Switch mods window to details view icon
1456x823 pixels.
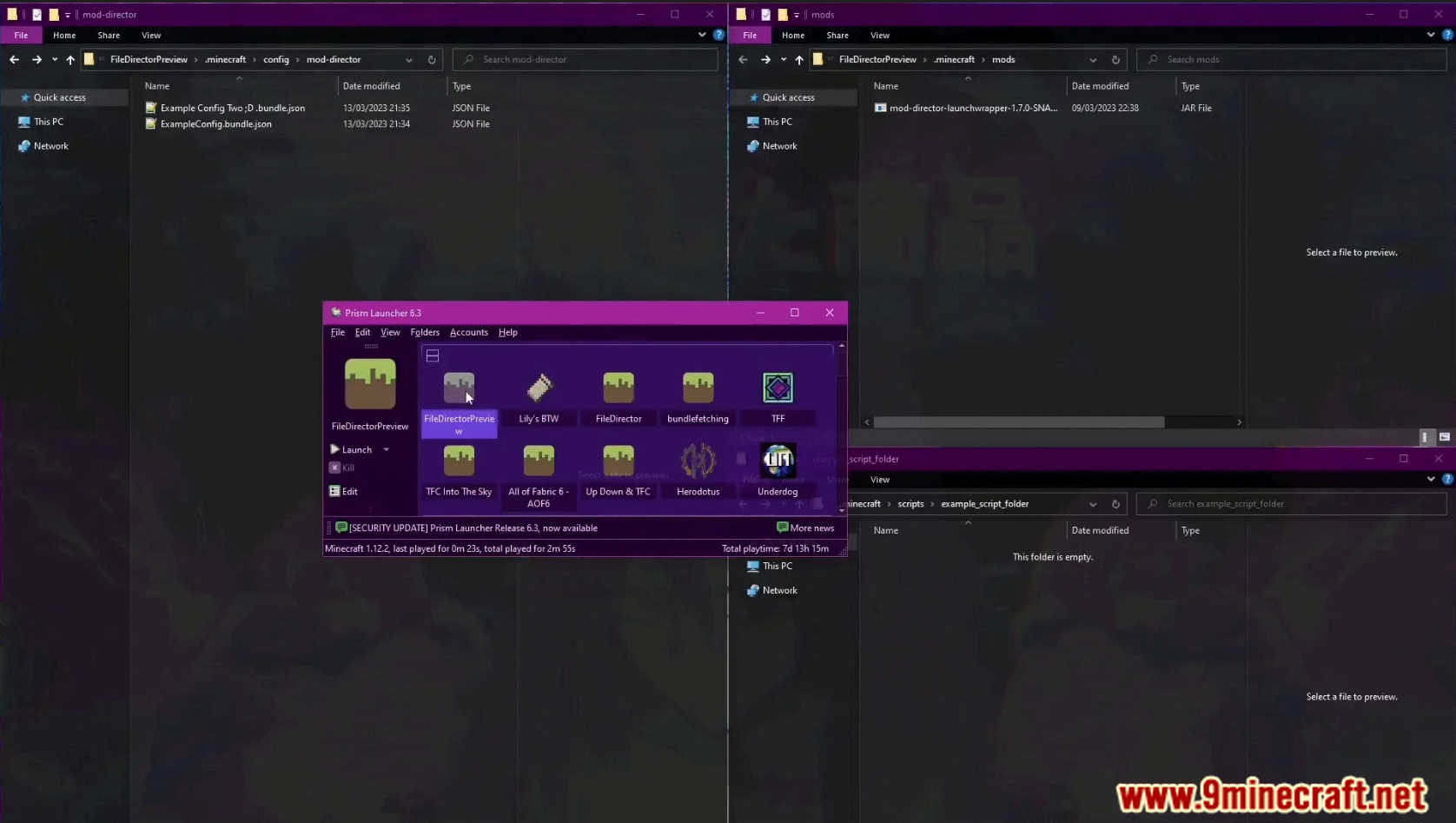[1425, 437]
